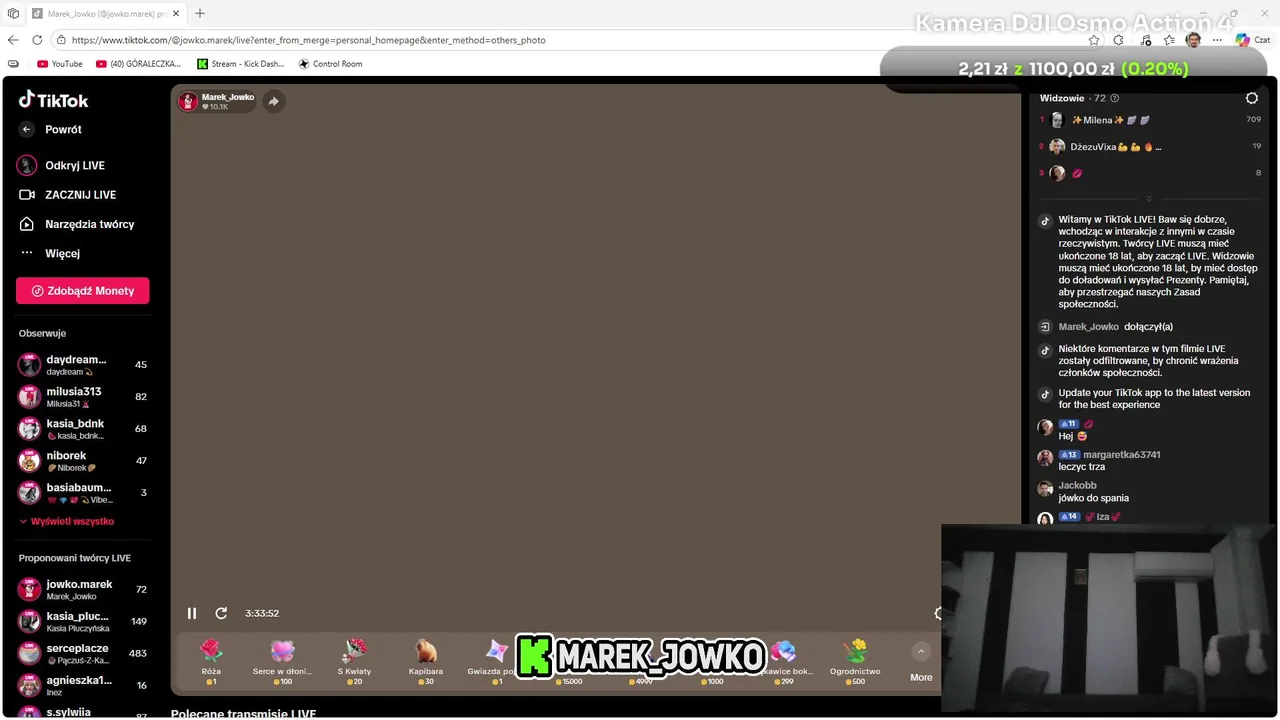Click the stream time 3:33:52
Viewport: 1280px width, 720px height.
[262, 613]
